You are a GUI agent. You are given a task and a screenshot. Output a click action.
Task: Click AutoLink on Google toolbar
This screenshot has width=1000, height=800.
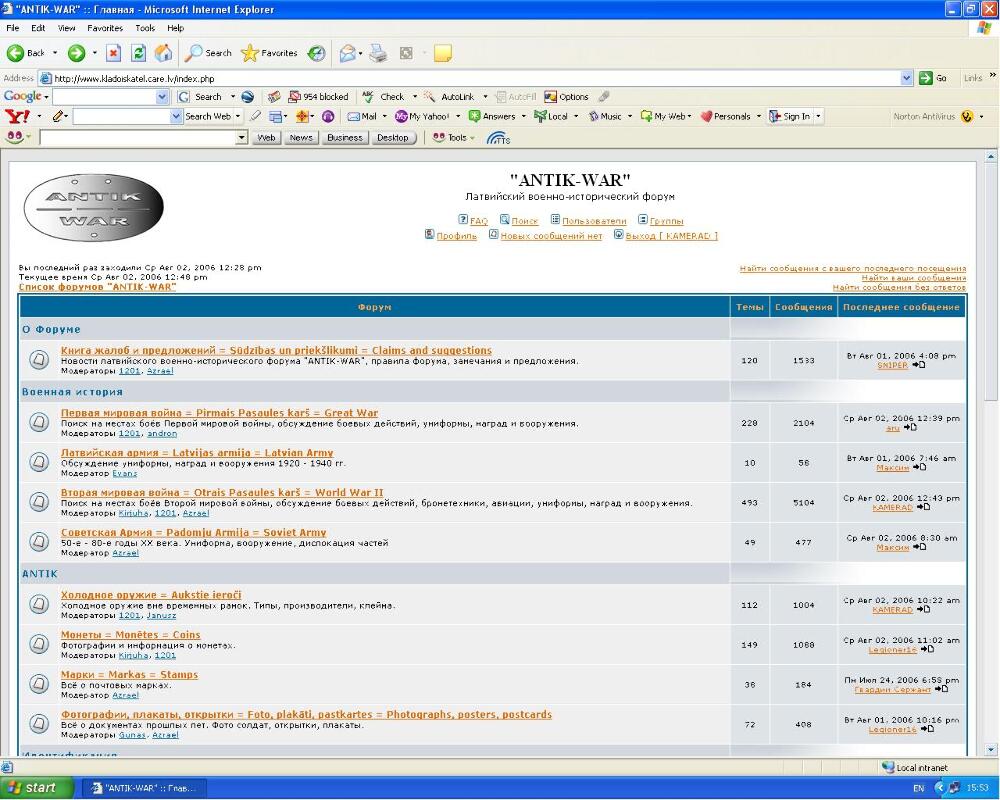450,96
